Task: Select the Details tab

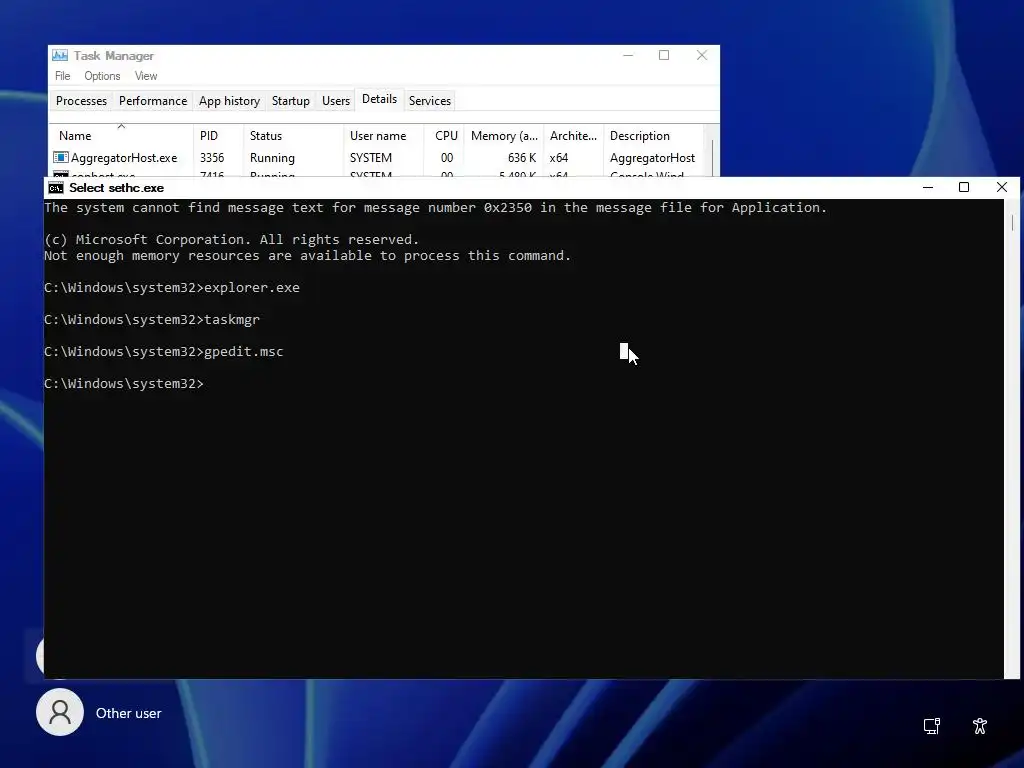Action: click(379, 99)
